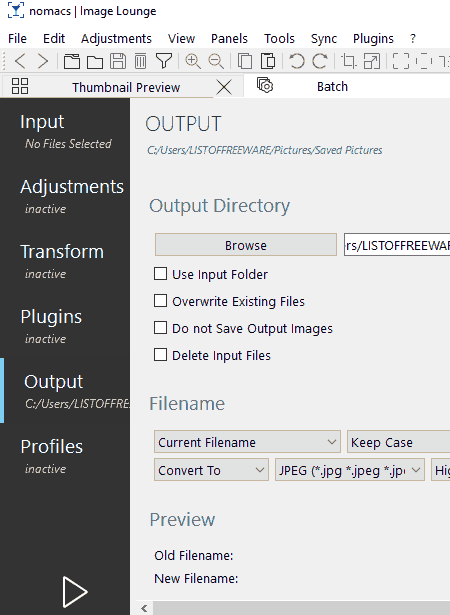
Task: Open file folder toolbar icon
Action: coord(95,62)
